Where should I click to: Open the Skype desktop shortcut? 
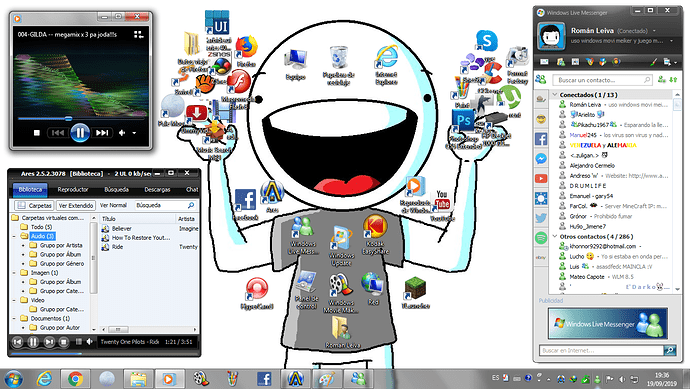point(486,41)
